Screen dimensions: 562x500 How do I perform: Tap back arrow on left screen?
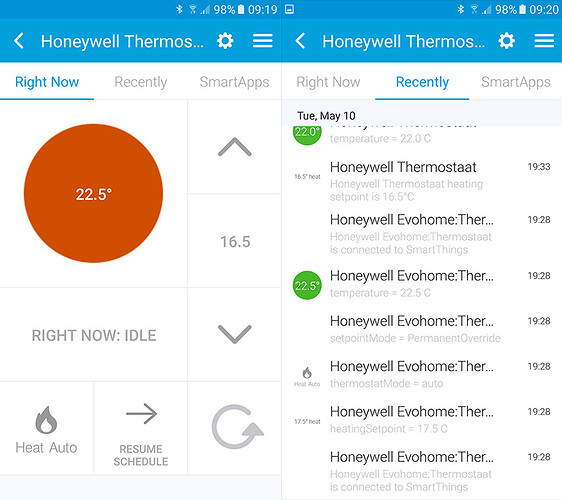pyautogui.click(x=19, y=41)
